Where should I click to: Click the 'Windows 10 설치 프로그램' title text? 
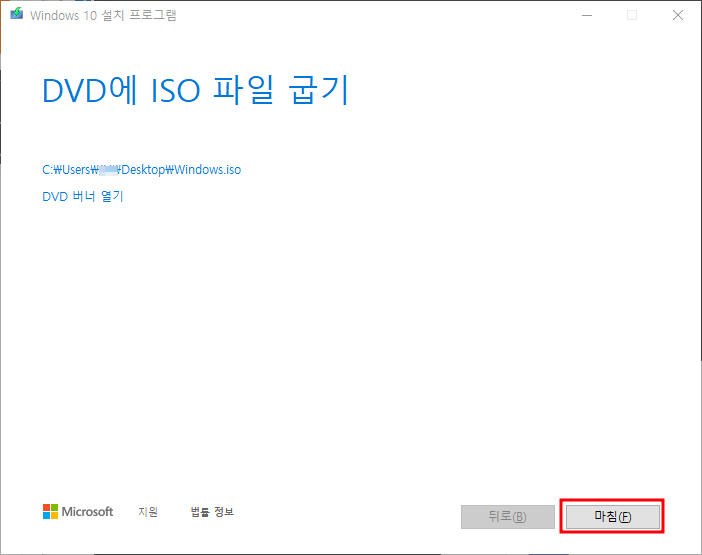click(103, 15)
